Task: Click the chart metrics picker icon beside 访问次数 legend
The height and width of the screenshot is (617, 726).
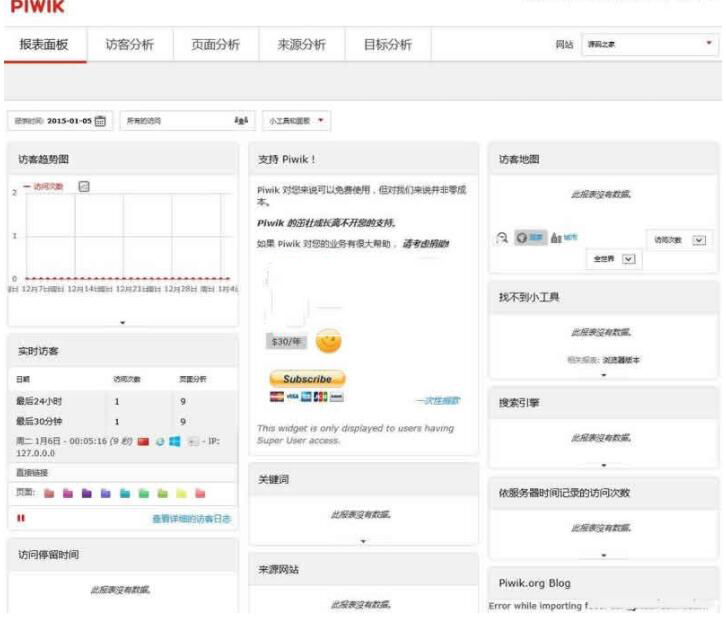Action: [84, 187]
